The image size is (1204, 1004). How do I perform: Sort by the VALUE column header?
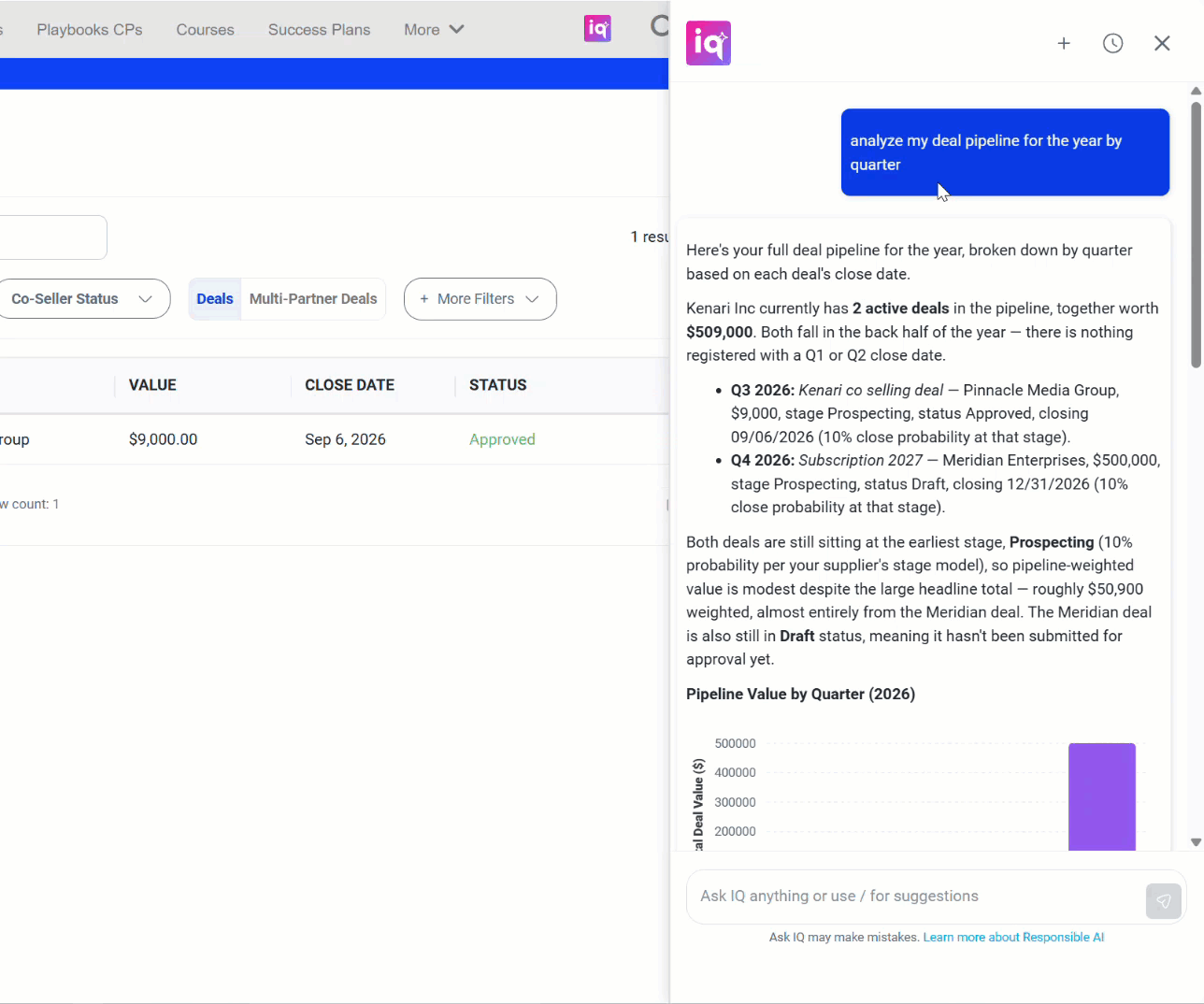click(x=152, y=385)
